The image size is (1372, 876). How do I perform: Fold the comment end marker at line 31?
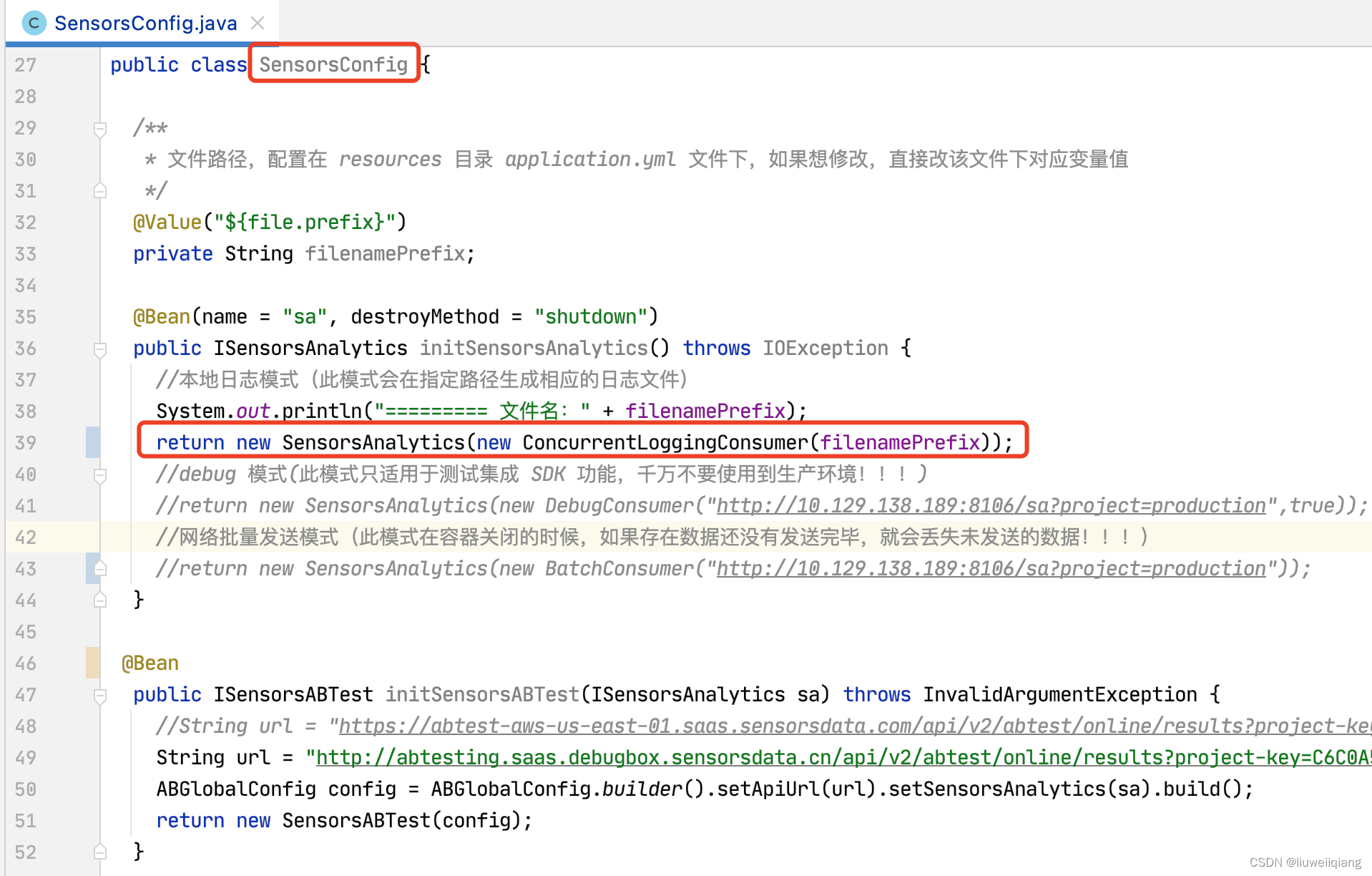pyautogui.click(x=100, y=190)
